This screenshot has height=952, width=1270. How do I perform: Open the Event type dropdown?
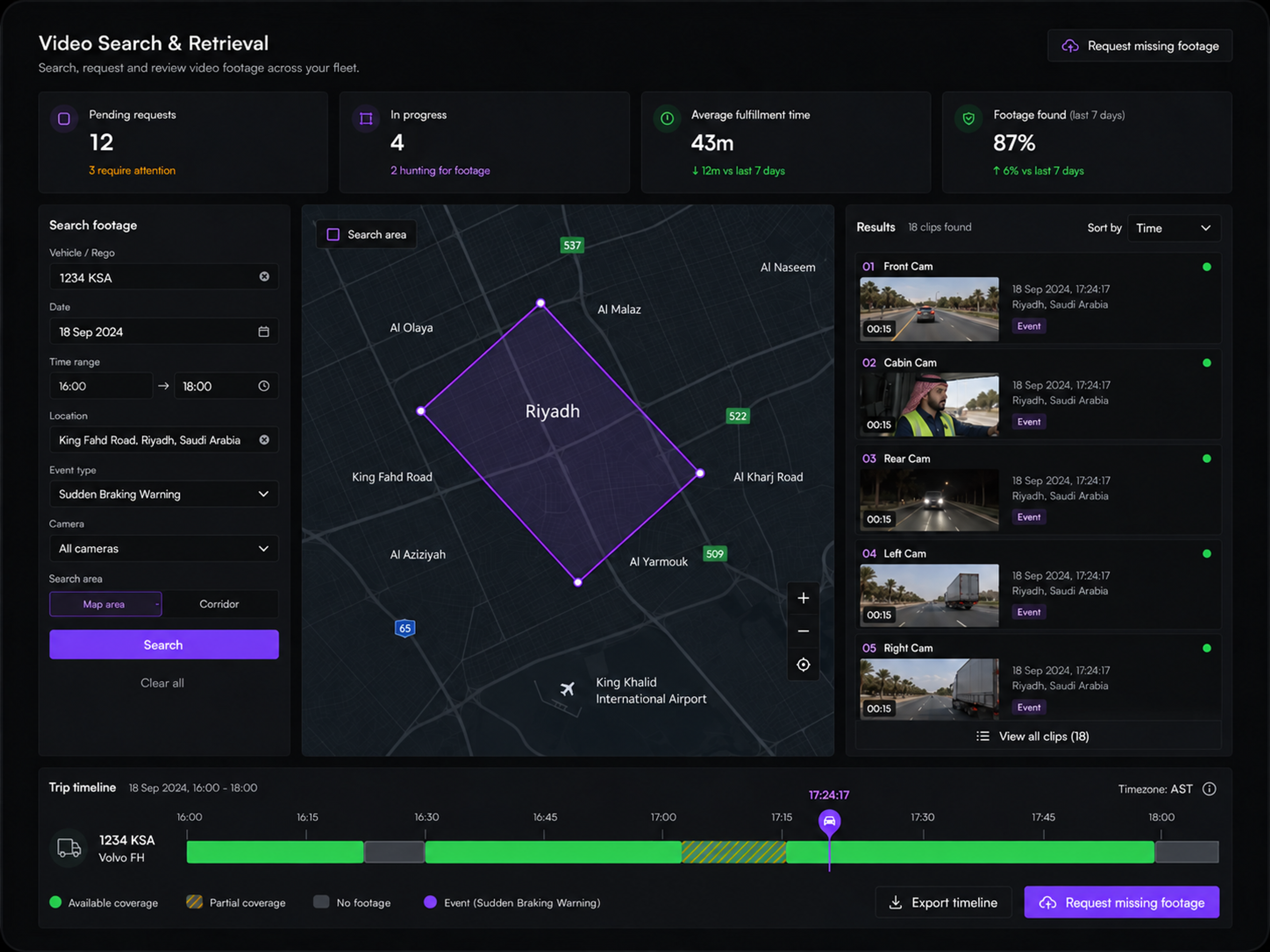[x=164, y=494]
